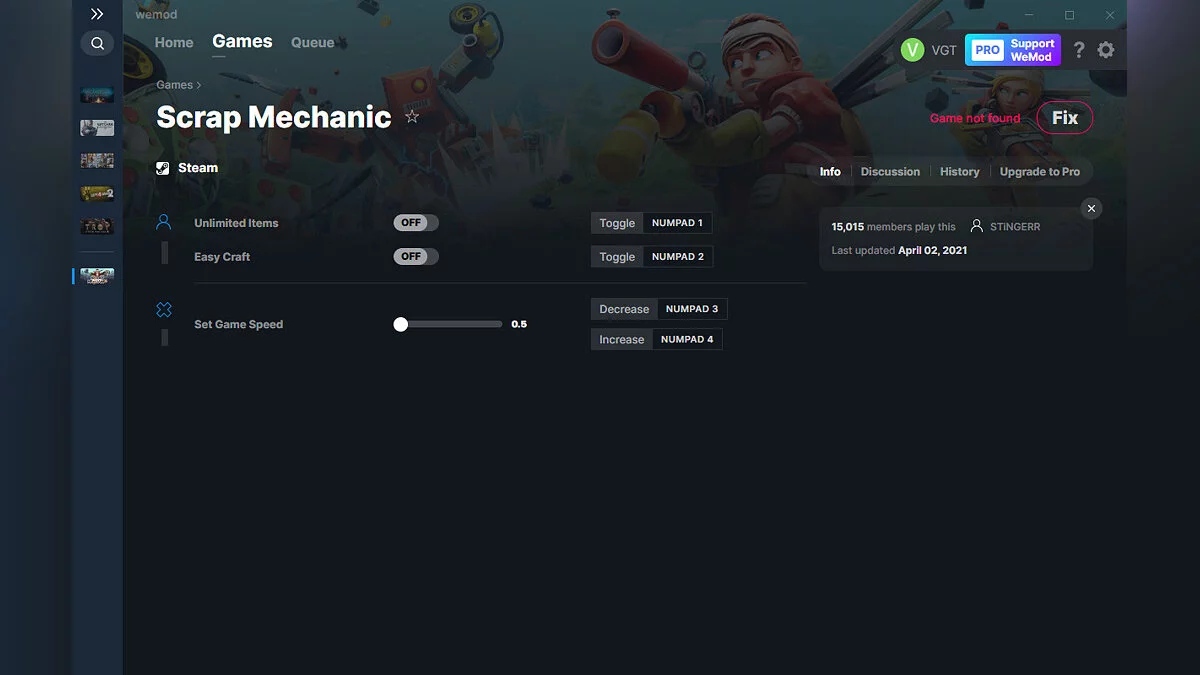Open the VGT profile avatar
The height and width of the screenshot is (675, 1200).
(x=913, y=49)
